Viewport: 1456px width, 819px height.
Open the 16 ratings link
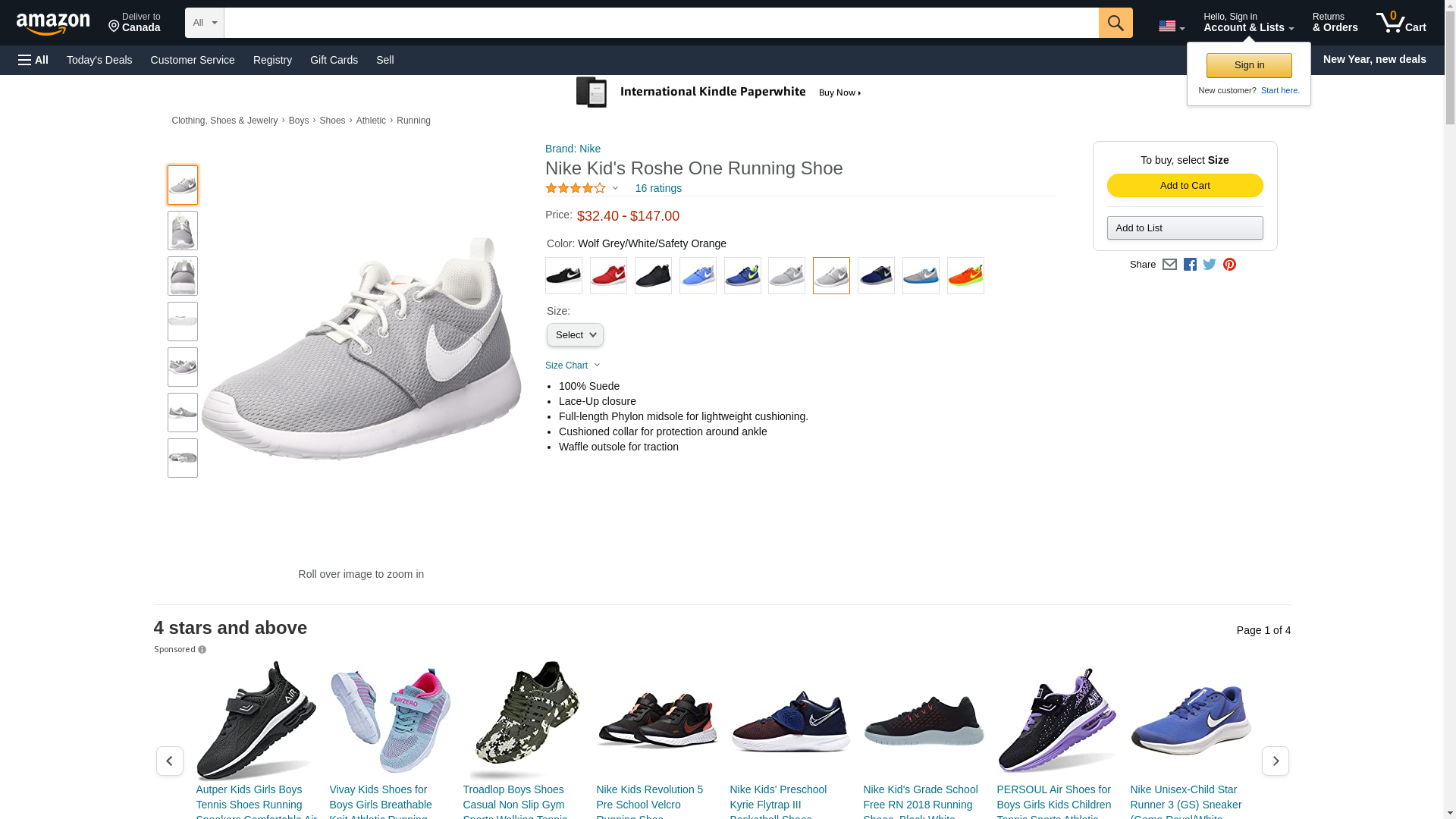pyautogui.click(x=658, y=188)
